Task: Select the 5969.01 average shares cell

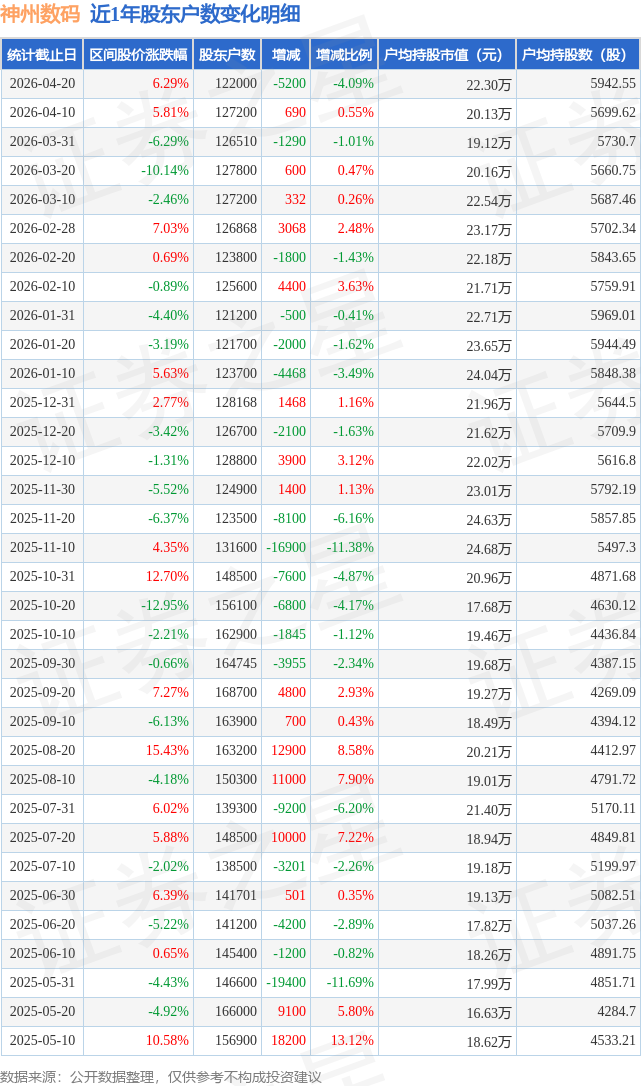Action: click(x=613, y=316)
